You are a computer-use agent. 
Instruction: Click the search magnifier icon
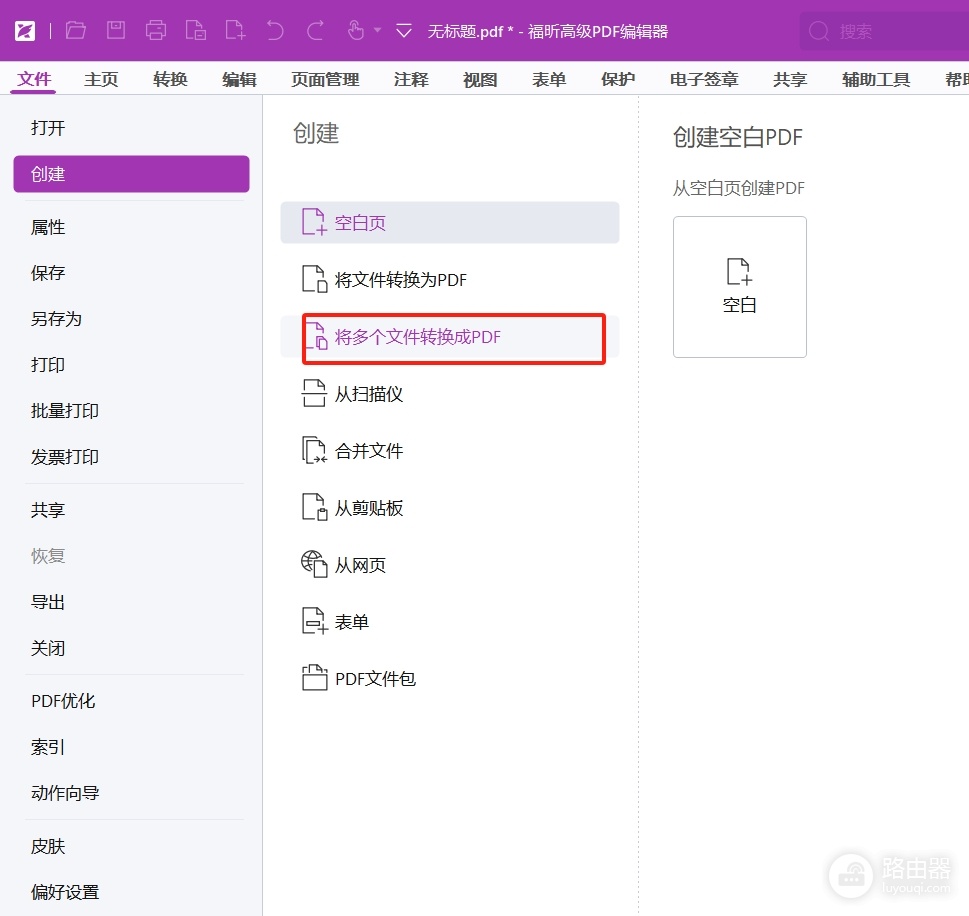(x=819, y=31)
